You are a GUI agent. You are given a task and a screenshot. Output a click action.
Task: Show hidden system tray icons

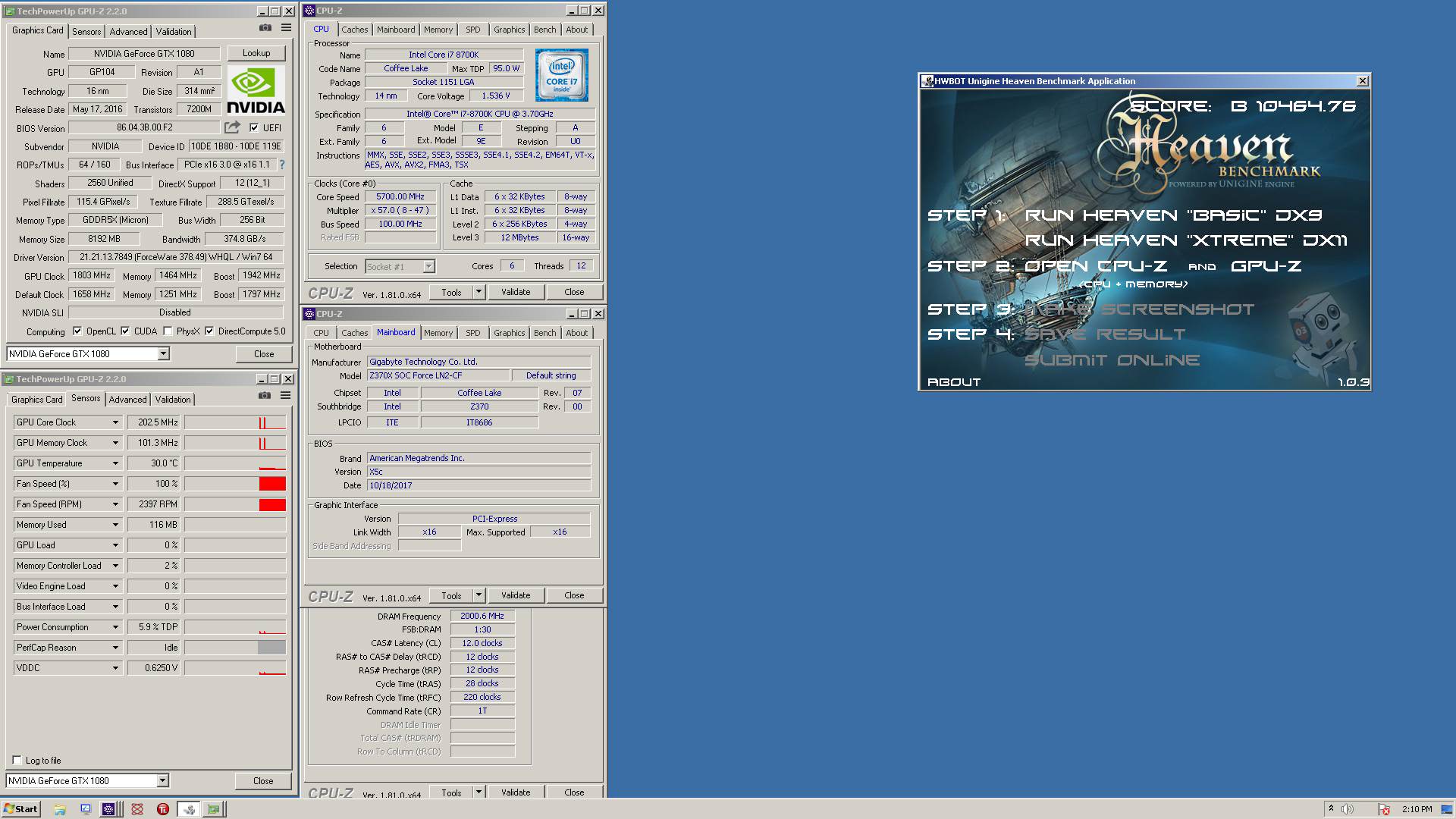click(x=1331, y=809)
